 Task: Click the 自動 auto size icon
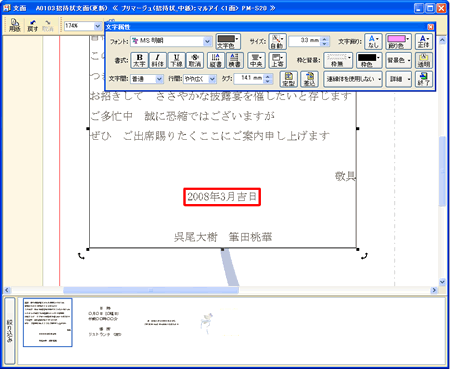277,41
